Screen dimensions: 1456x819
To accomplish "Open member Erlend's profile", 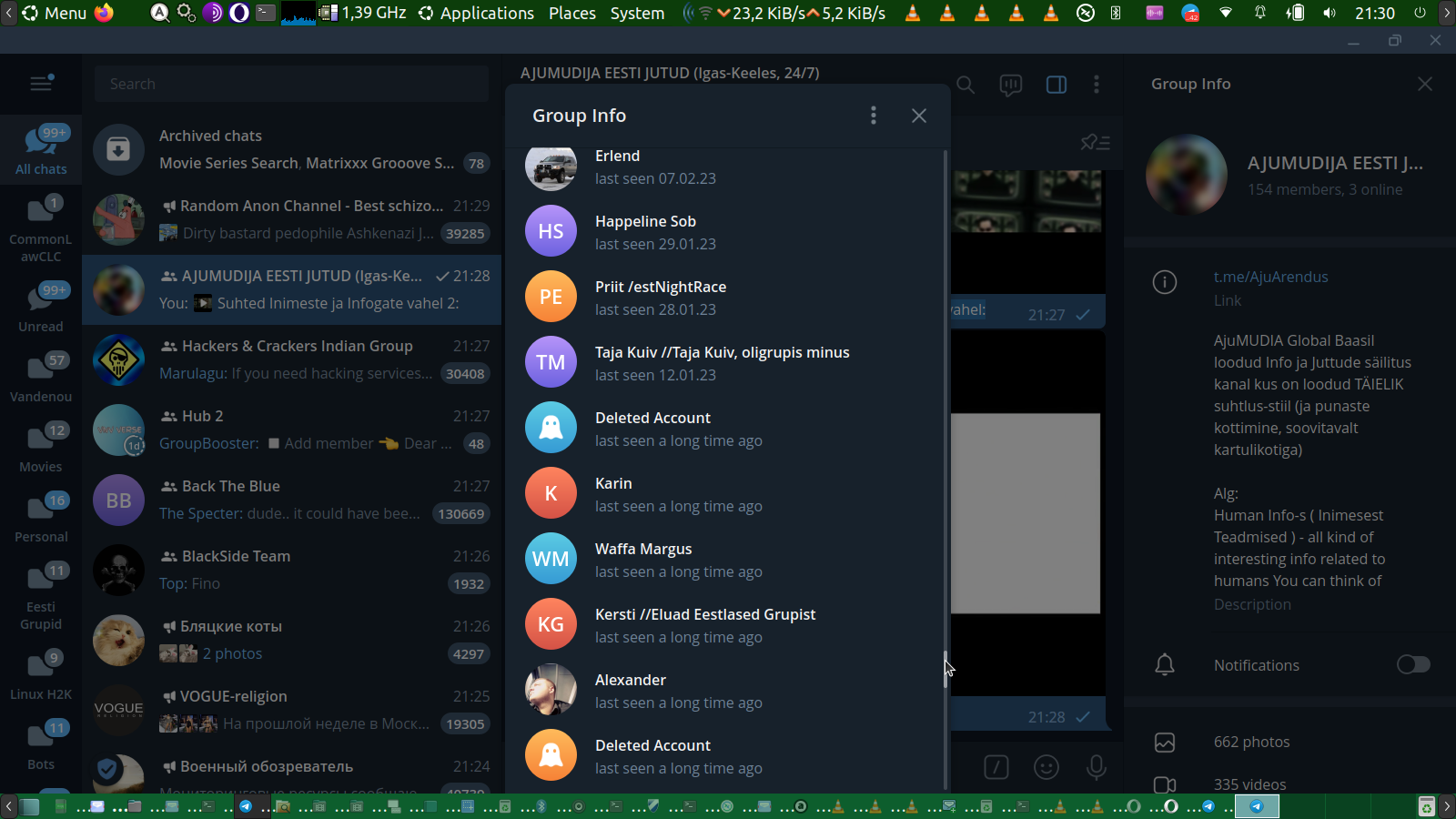I will coord(725,167).
